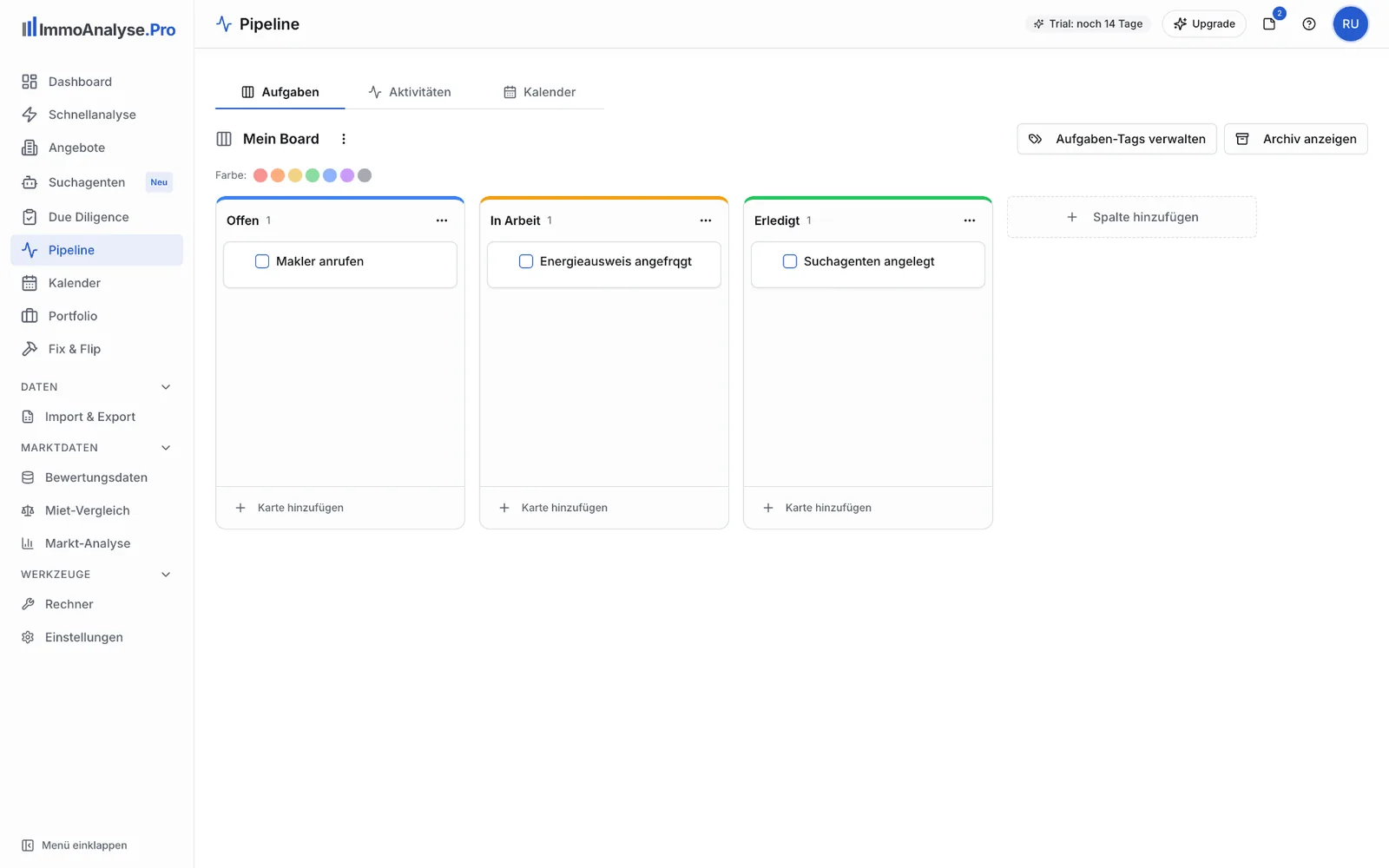Collapse the WERKZEUGE section chevron
Screen dimensions: 1389x868
(166, 575)
